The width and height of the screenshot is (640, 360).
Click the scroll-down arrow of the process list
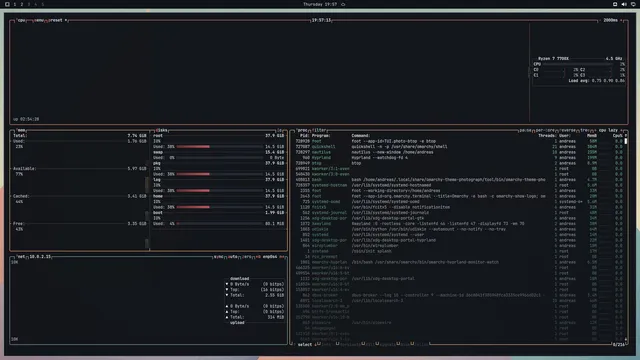pyautogui.click(x=626, y=339)
